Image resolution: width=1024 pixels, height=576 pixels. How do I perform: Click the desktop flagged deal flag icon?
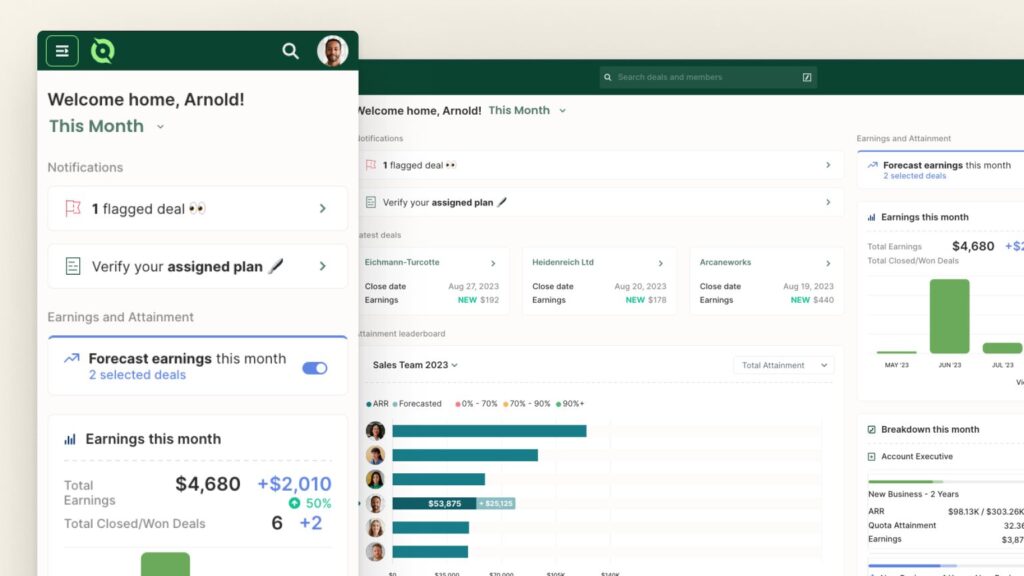[x=371, y=165]
